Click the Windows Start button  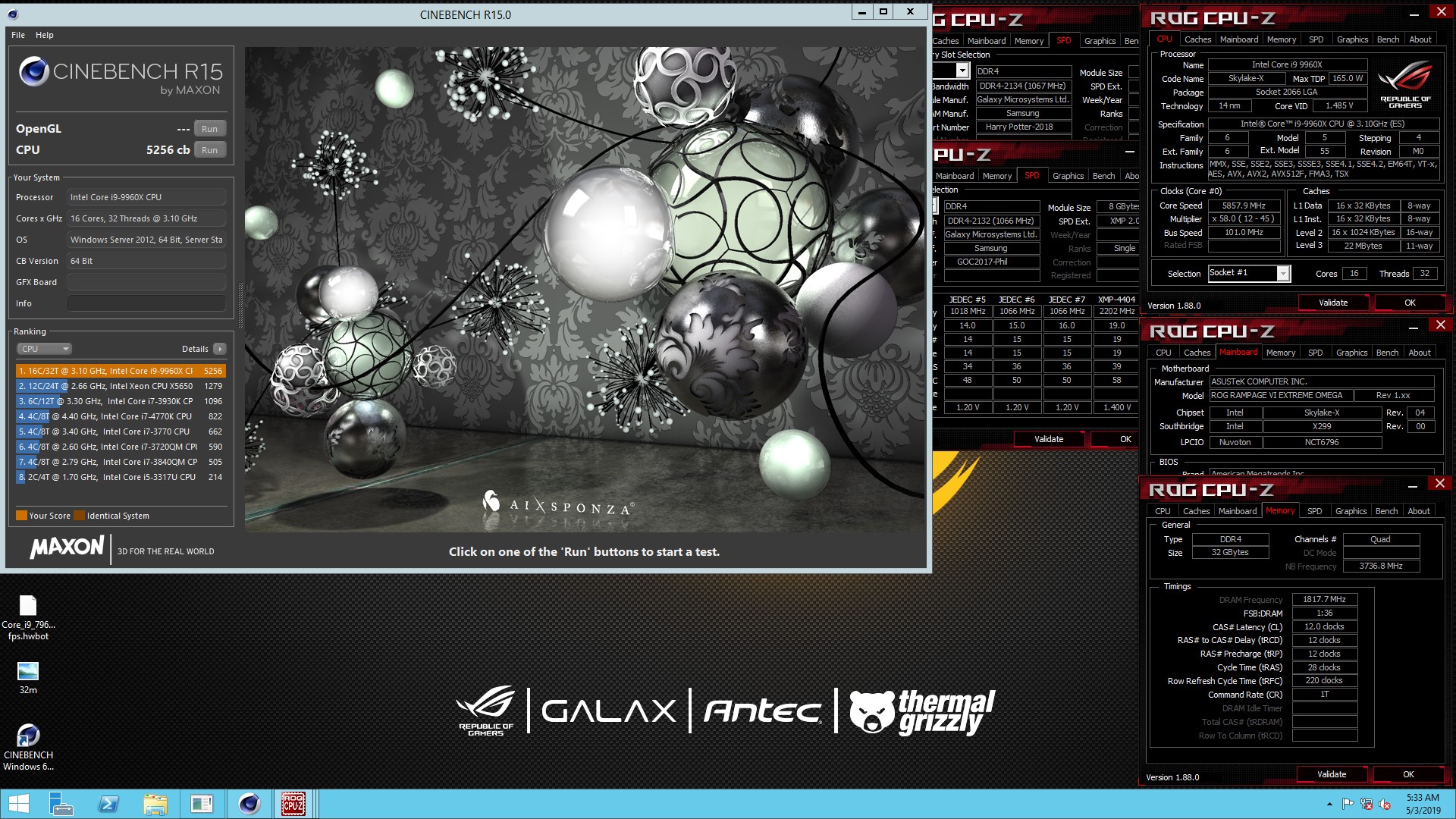coord(18,804)
